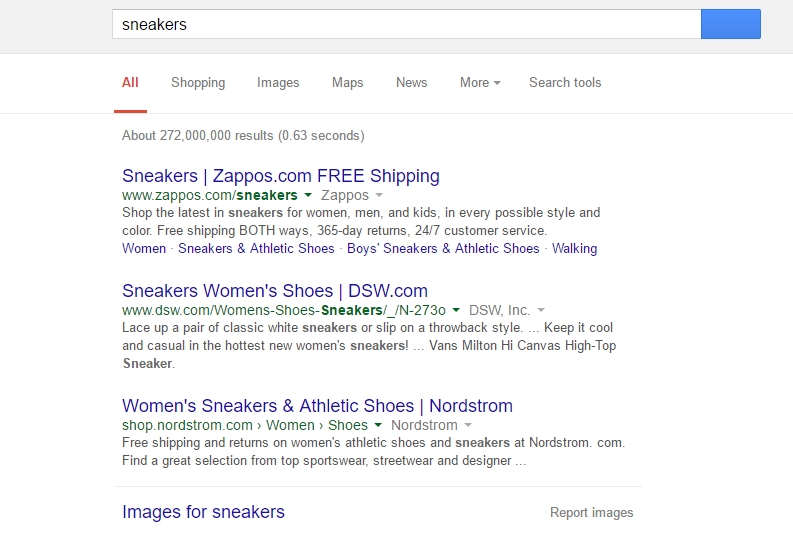The image size is (793, 538).
Task: Open Sneakers Zappos.com FREE Shipping result
Action: click(281, 176)
